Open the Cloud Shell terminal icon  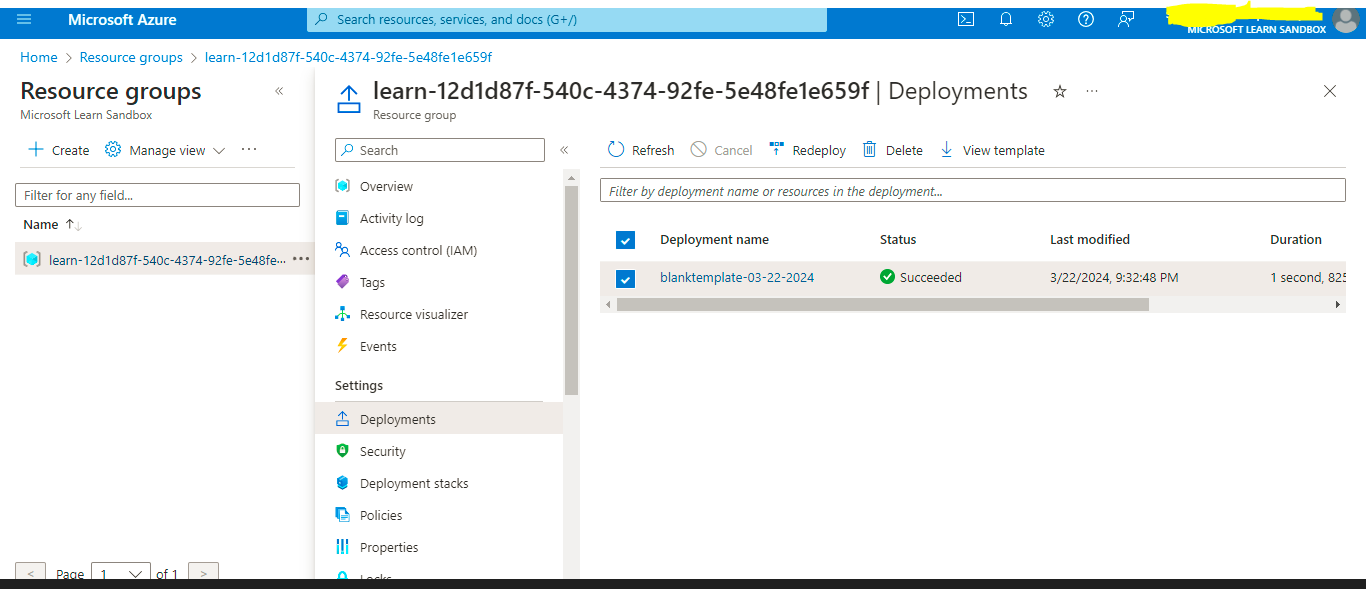pos(965,19)
